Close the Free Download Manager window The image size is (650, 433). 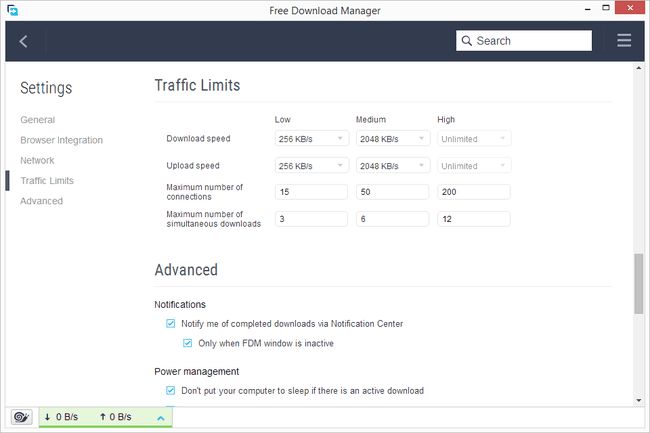(630, 8)
